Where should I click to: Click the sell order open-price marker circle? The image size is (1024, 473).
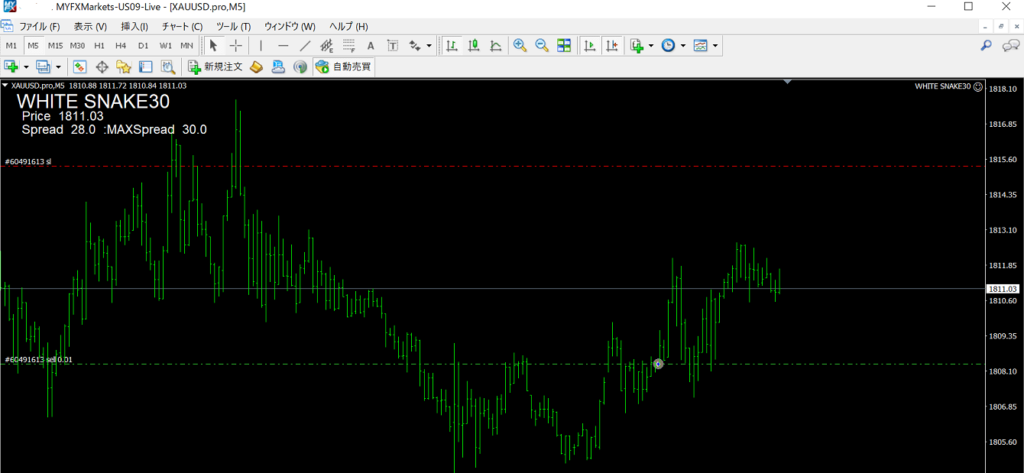[x=658, y=364]
